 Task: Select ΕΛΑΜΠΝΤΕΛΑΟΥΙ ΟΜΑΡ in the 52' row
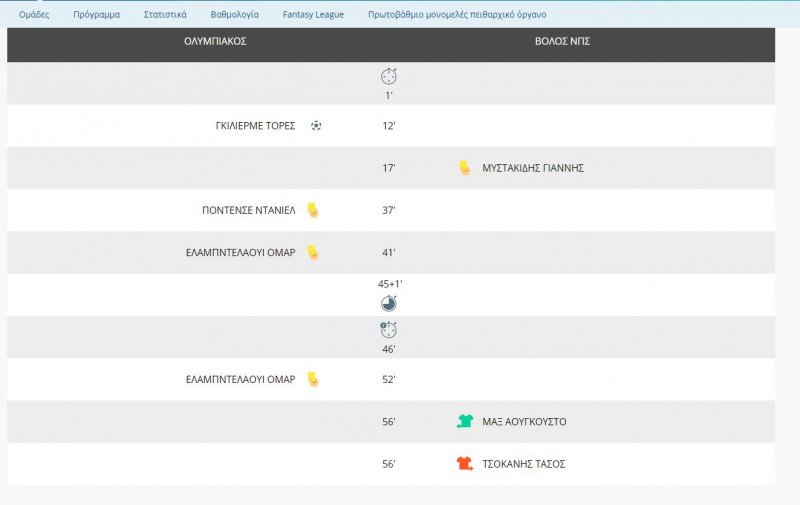[241, 380]
